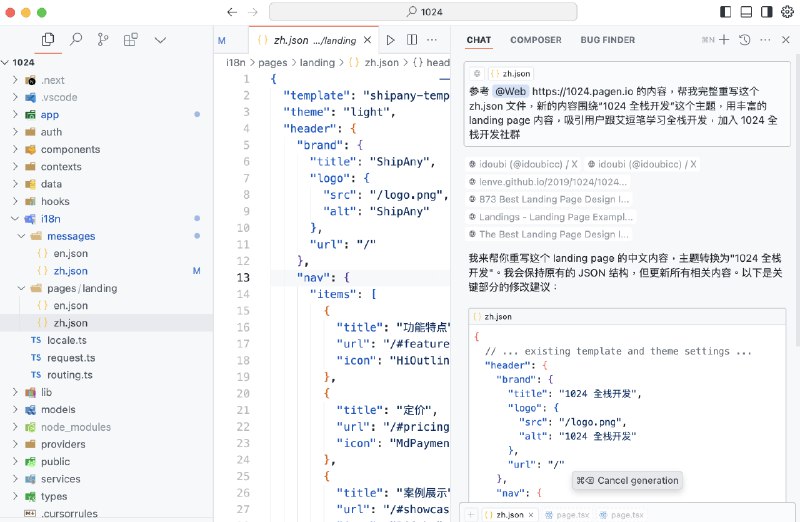This screenshot has height=522, width=800.
Task: Toggle the bottom panel layout icon
Action: click(746, 12)
